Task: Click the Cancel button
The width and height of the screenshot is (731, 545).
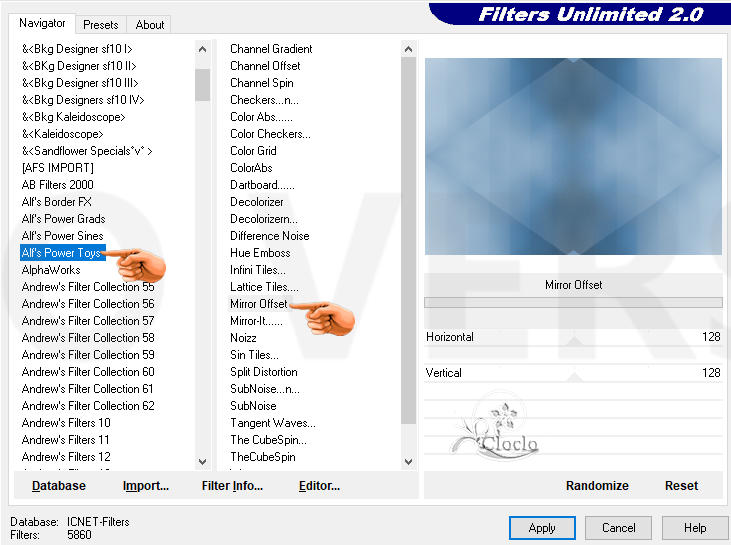Action: (x=618, y=528)
